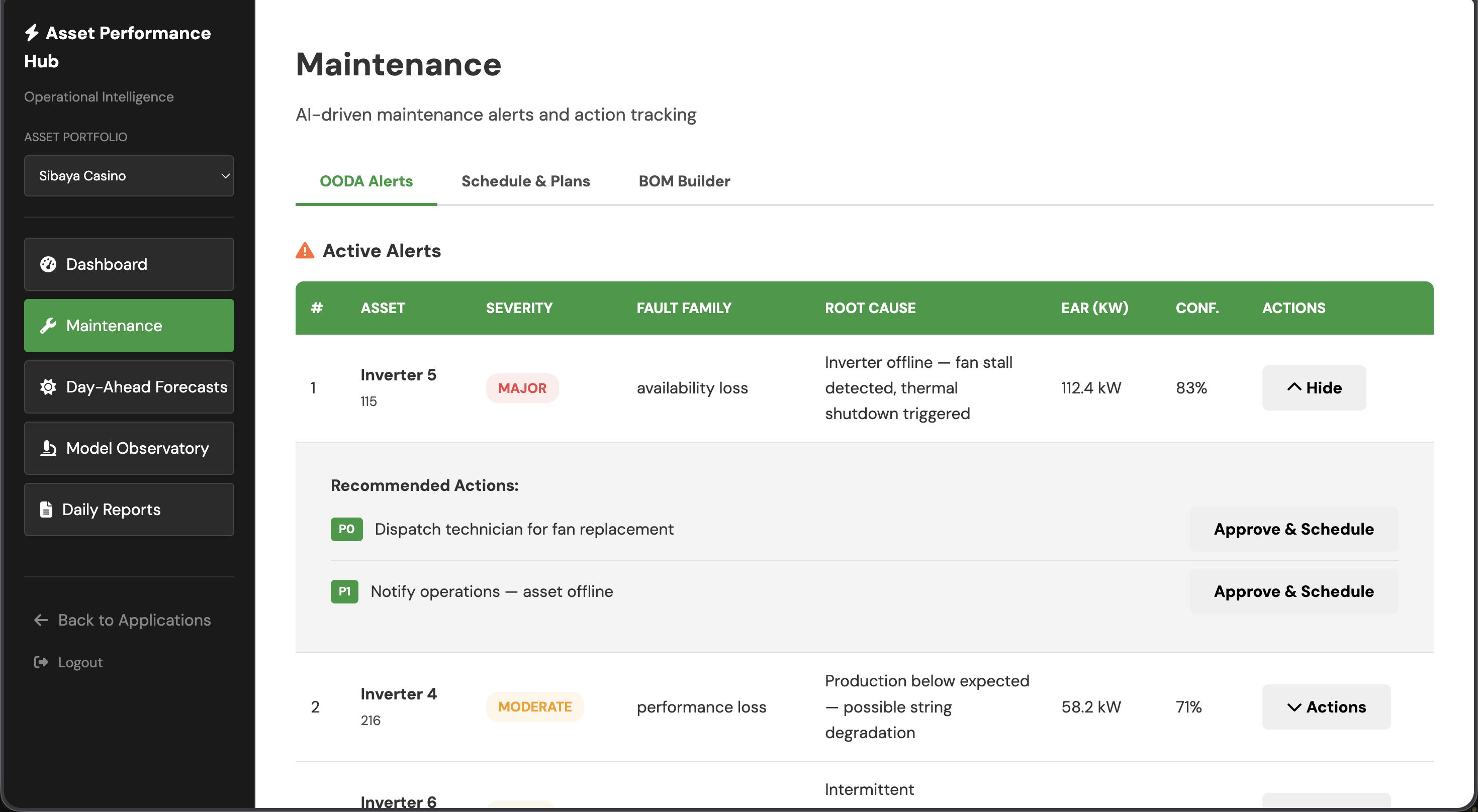Click the CONF. column header
Screen dimensions: 1478x812
click(1197, 308)
